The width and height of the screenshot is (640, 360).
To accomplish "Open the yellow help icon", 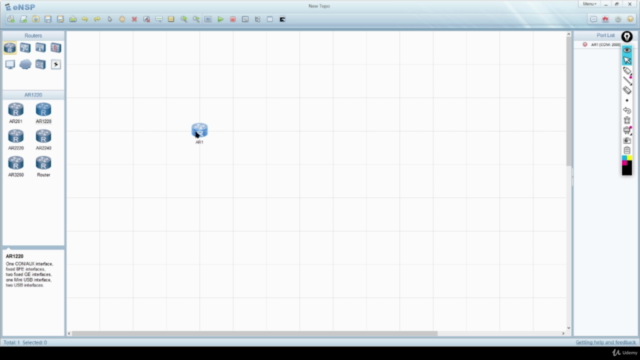I will [x=630, y=19].
